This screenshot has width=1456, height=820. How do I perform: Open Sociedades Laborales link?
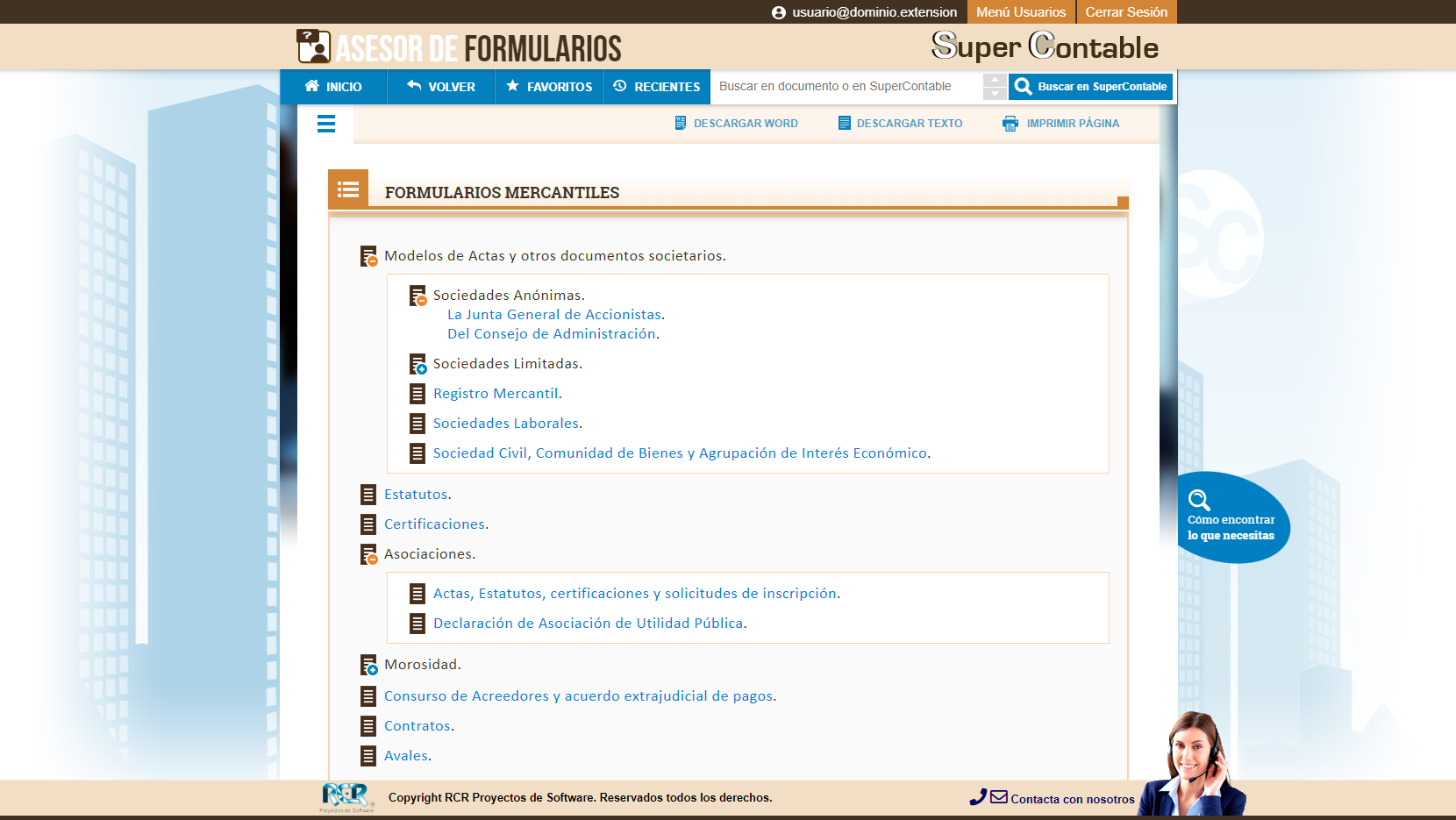(506, 424)
